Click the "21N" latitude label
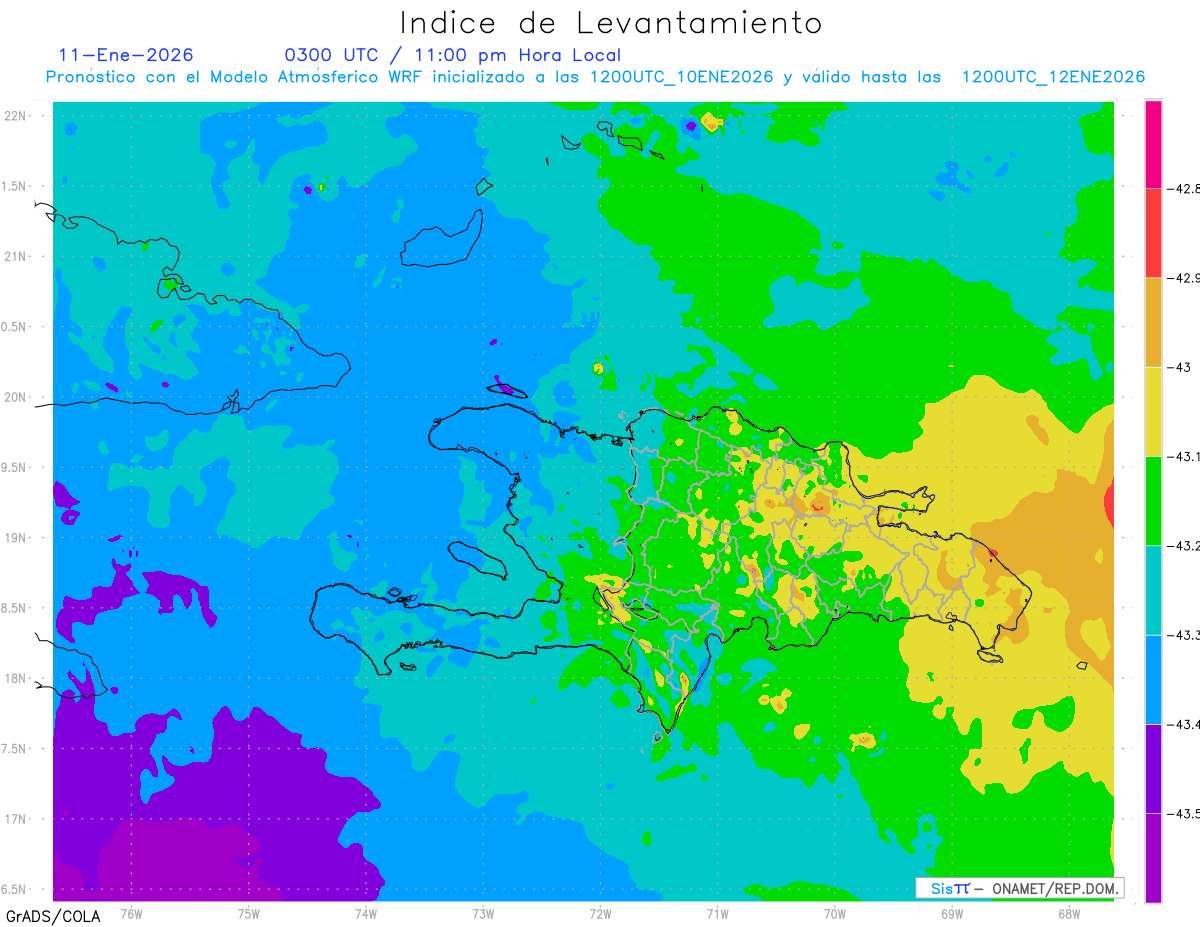The image size is (1200, 927). pos(17,256)
